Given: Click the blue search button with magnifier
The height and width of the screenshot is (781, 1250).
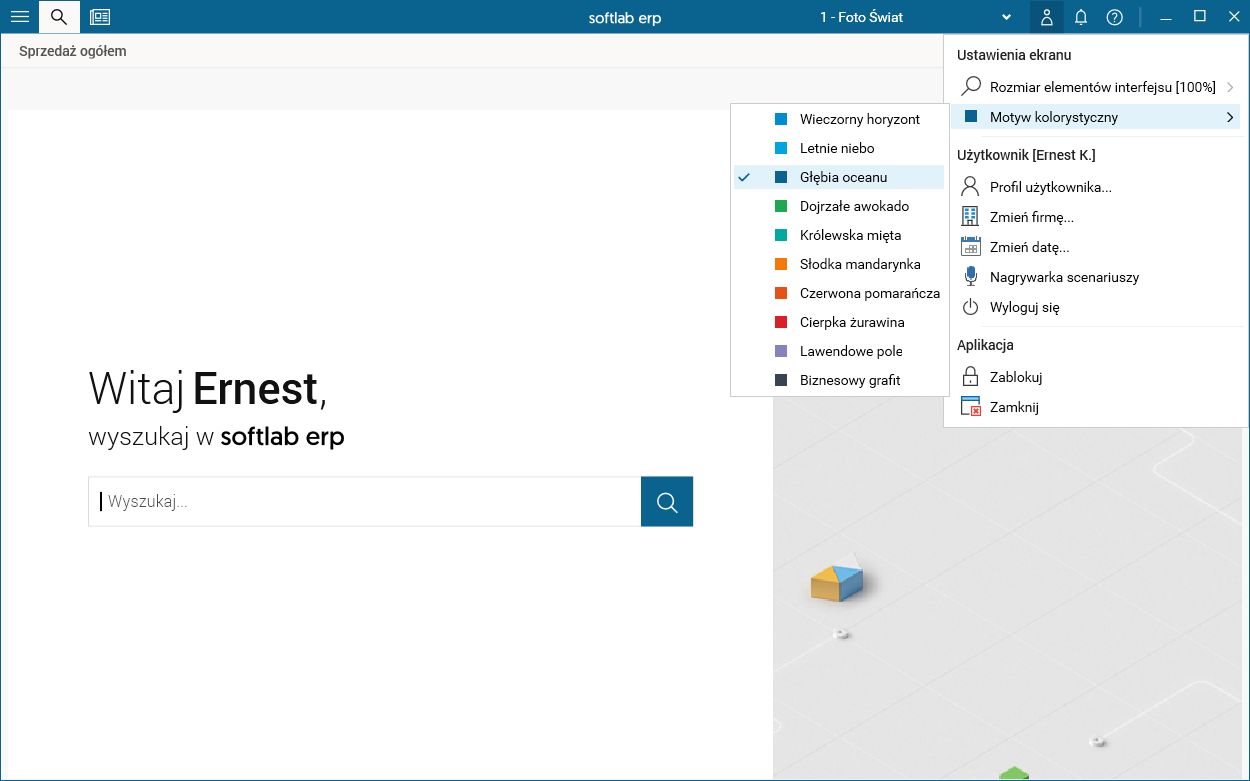Looking at the screenshot, I should (x=667, y=502).
